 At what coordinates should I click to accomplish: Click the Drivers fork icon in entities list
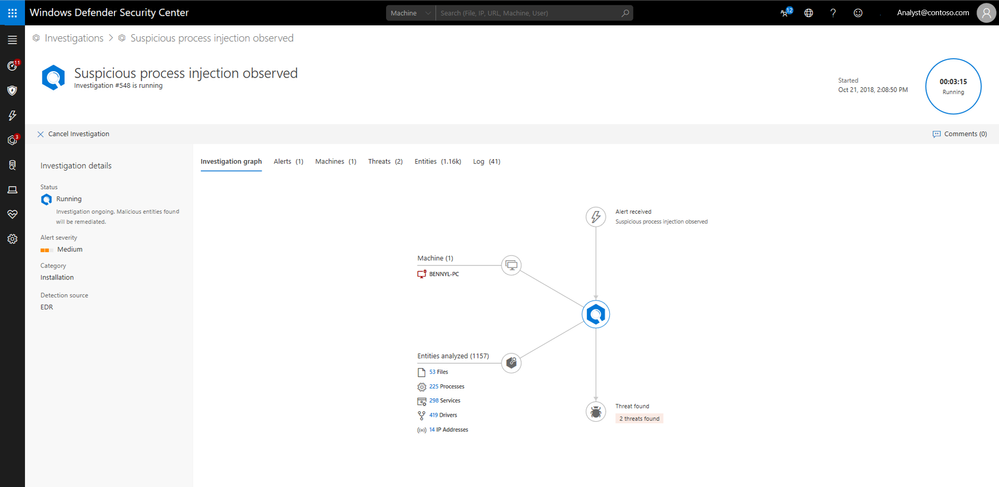420,416
